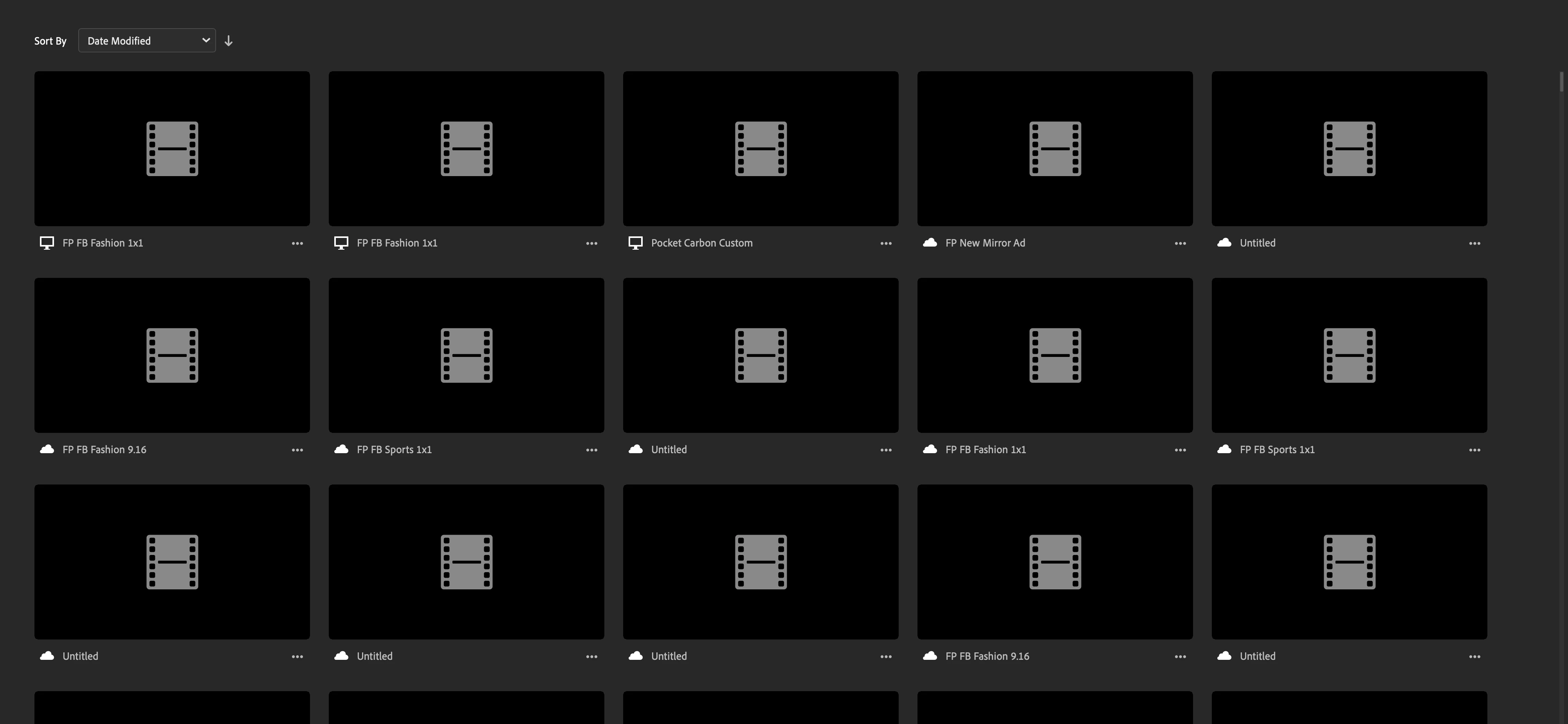Viewport: 1568px width, 724px height.
Task: Click the monitor icon beside Pocket Carbon Custom
Action: (x=635, y=243)
